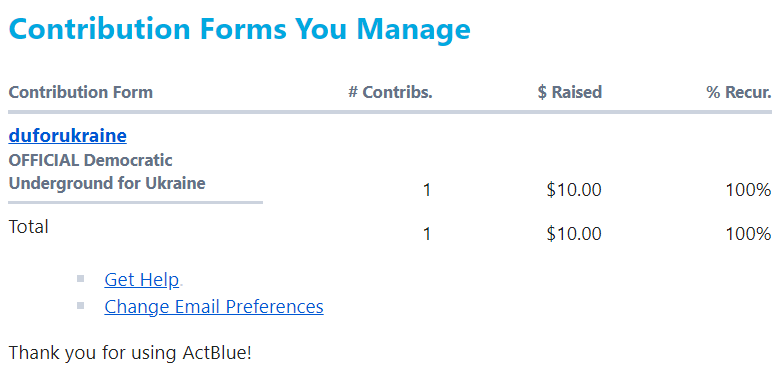779x370 pixels.
Task: Click the bullet beside Get Help
Action: click(x=80, y=279)
